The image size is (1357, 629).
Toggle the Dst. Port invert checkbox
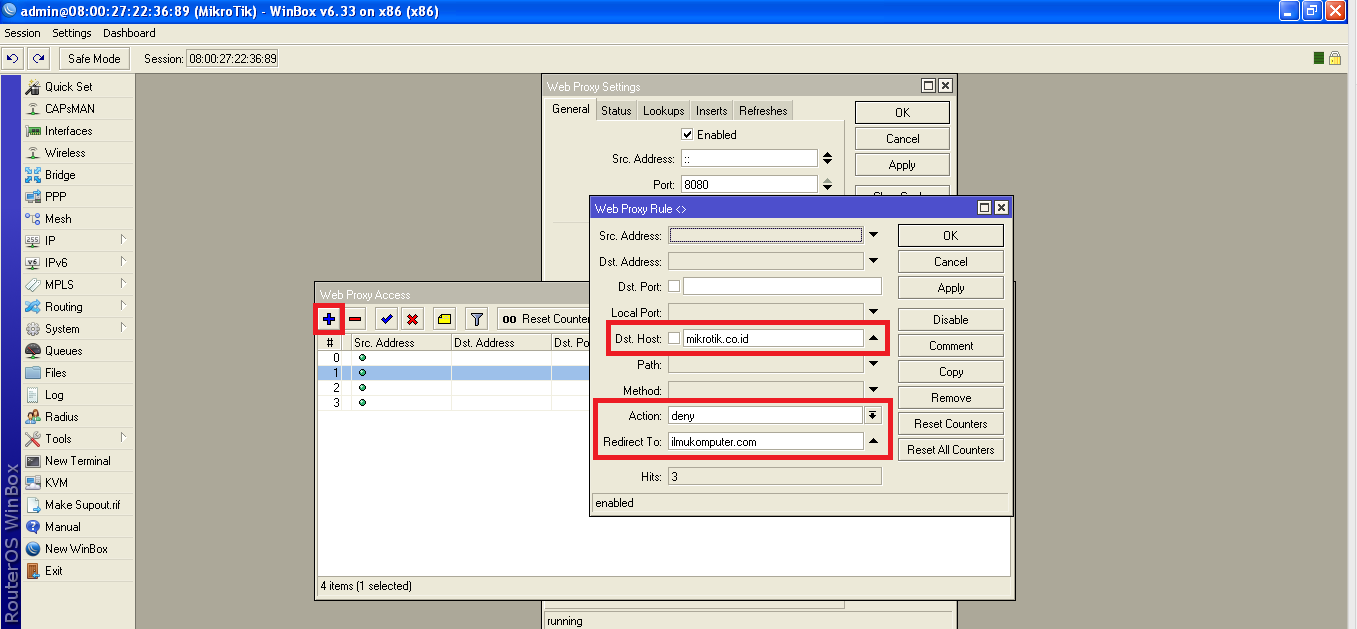674,286
